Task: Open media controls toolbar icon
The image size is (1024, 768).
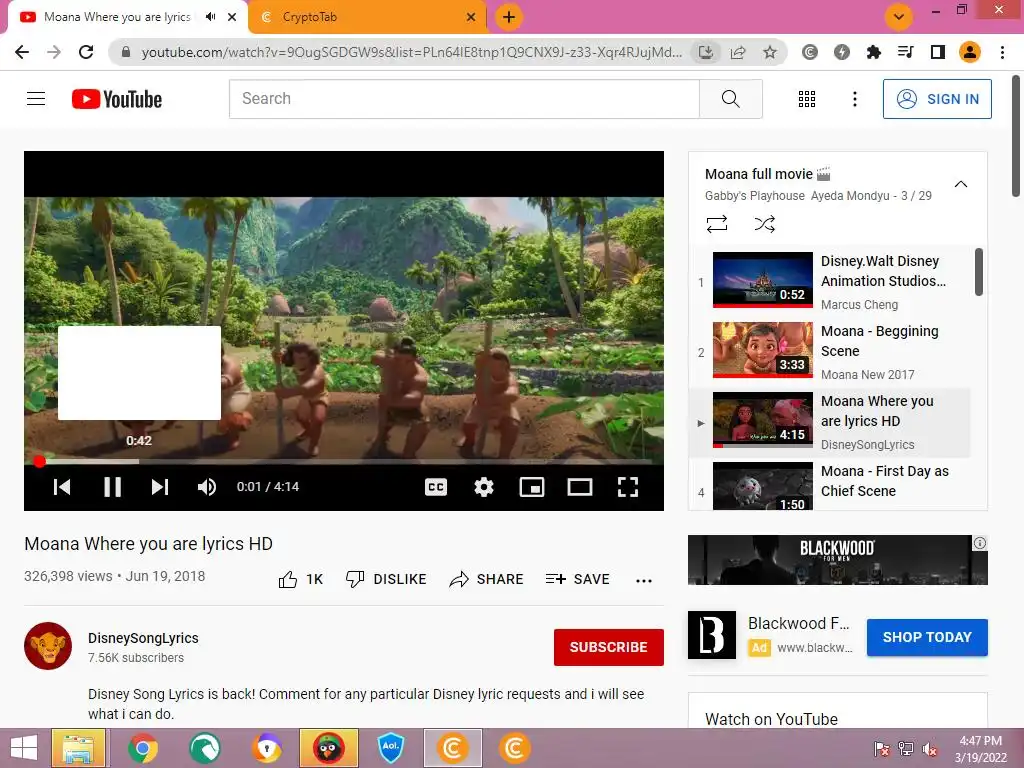Action: [905, 52]
